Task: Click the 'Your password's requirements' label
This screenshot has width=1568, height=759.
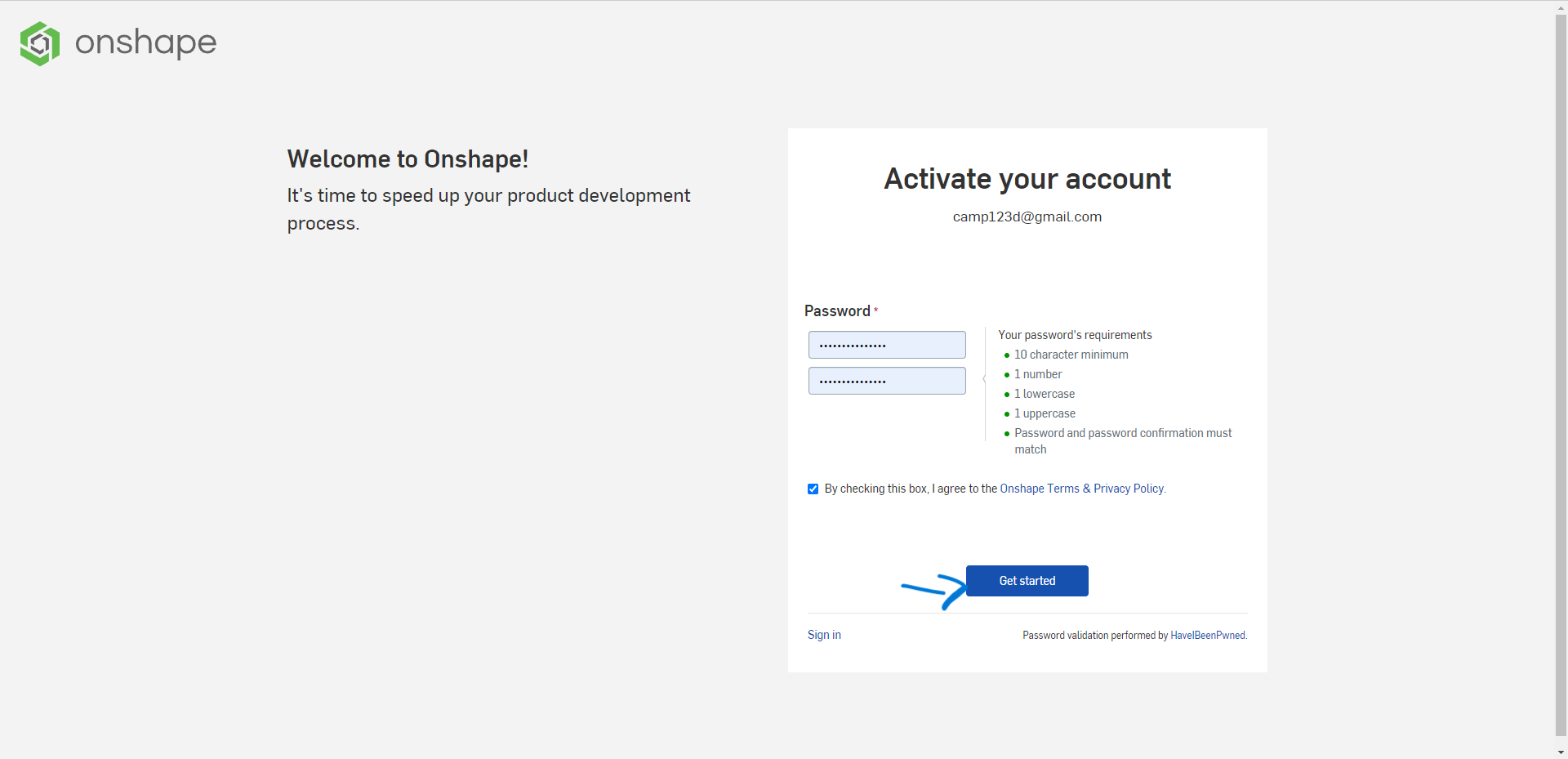Action: (1075, 335)
